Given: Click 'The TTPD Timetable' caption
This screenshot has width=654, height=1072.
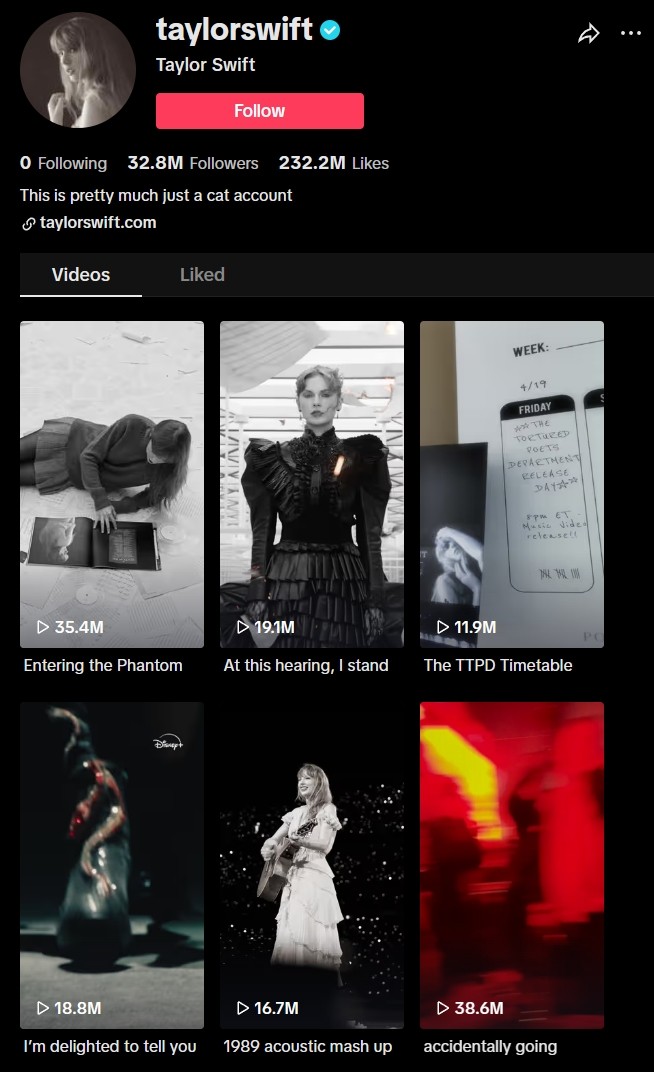Looking at the screenshot, I should [498, 665].
